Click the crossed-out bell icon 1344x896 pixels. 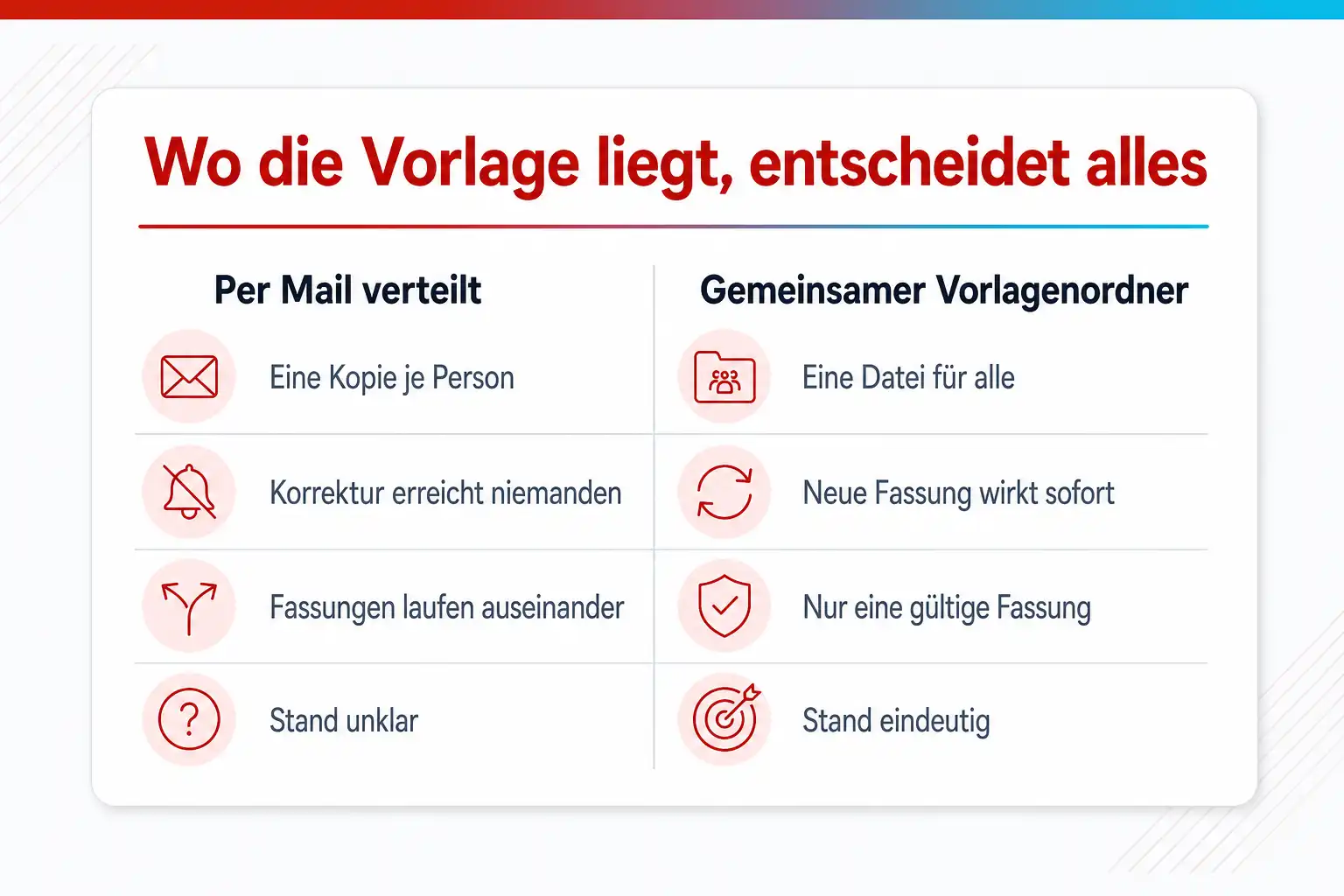coord(189,492)
